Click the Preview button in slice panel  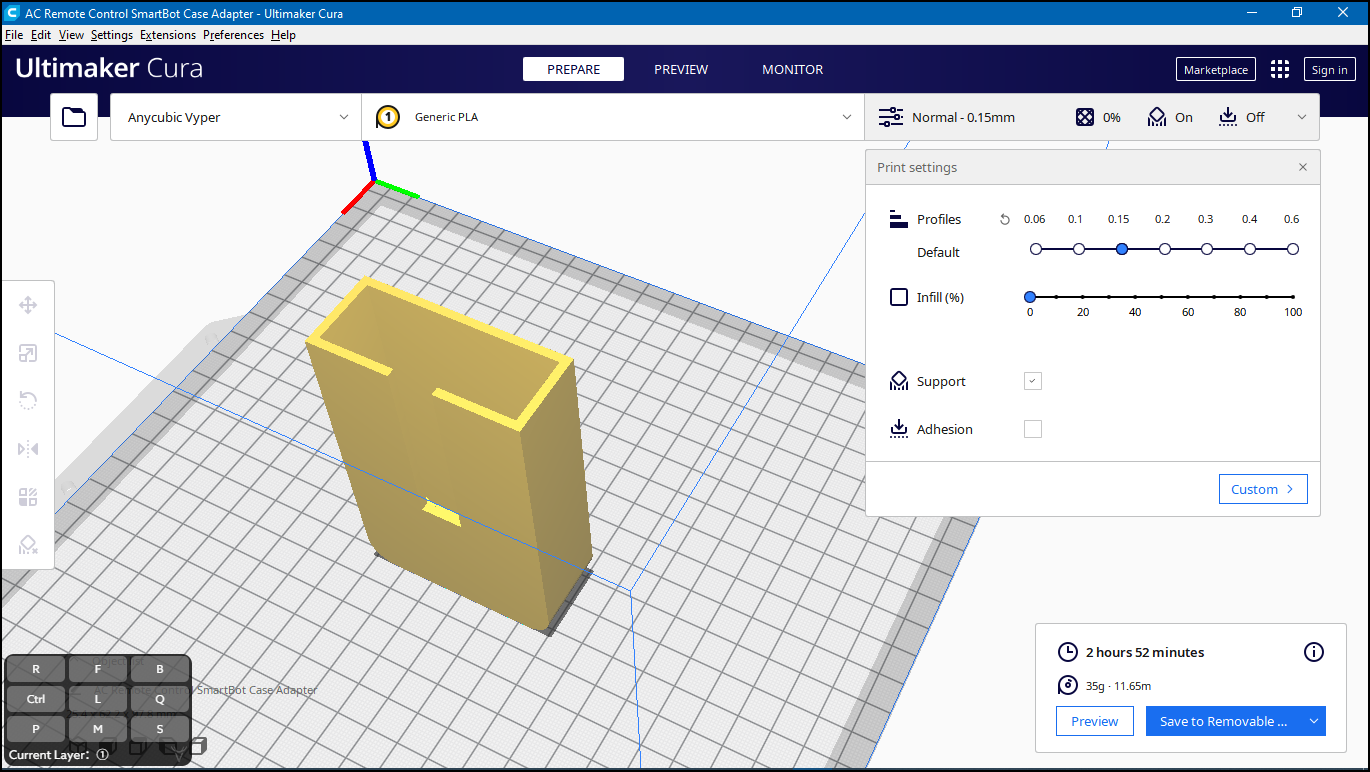point(1095,721)
